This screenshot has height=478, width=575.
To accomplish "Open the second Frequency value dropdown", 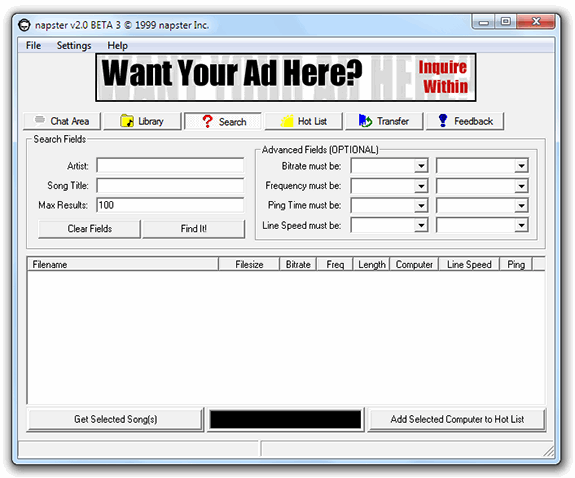I will pyautogui.click(x=482, y=186).
